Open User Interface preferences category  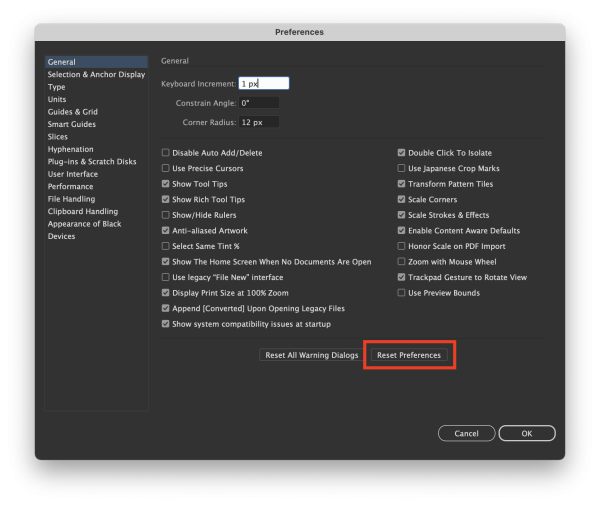(73, 174)
